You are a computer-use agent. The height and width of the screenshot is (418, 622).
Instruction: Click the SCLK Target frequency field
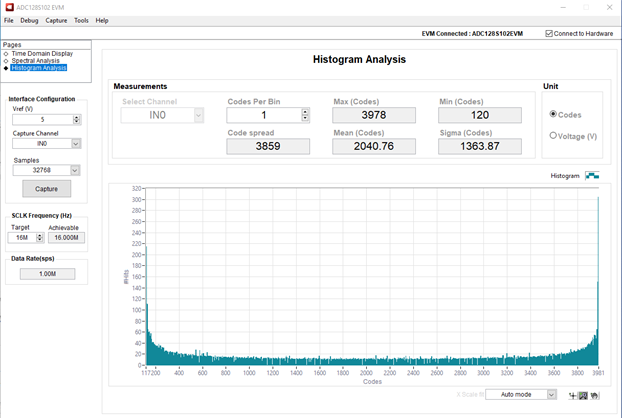coord(22,238)
